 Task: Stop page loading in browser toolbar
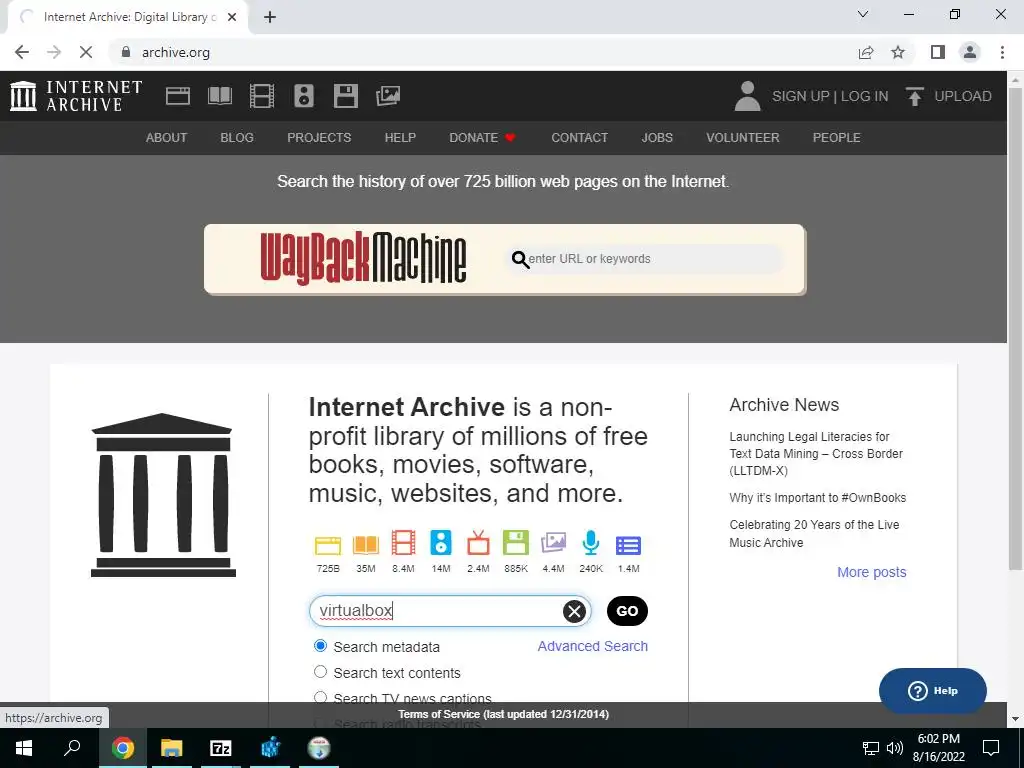[x=86, y=52]
